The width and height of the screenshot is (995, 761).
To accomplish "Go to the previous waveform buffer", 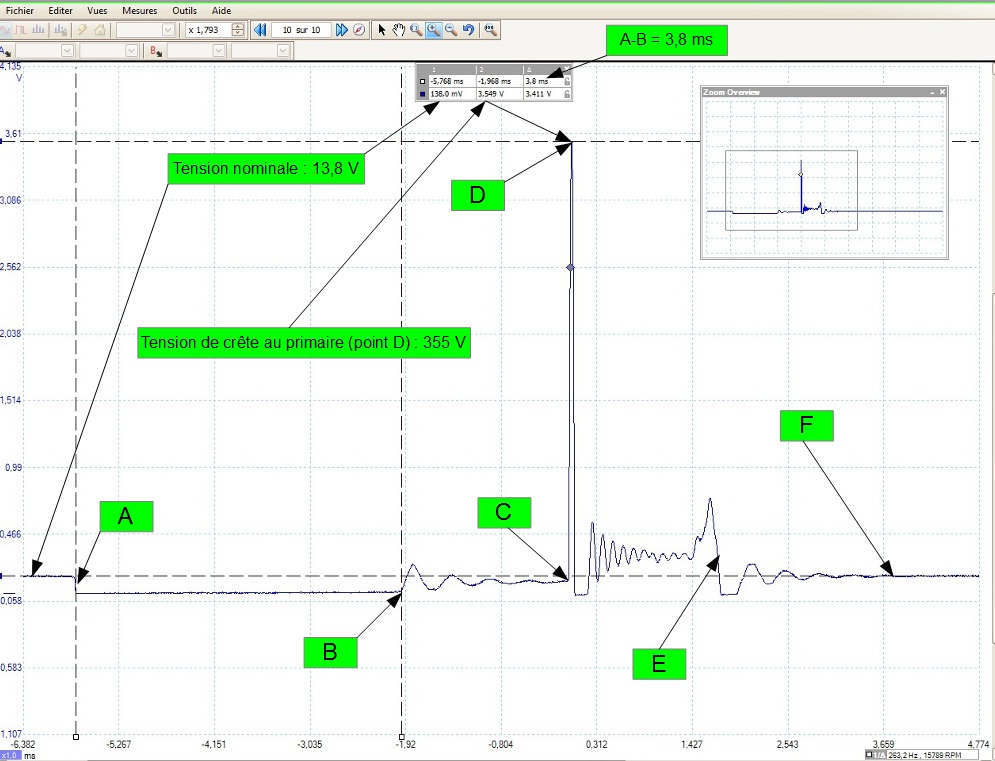I will 261,30.
